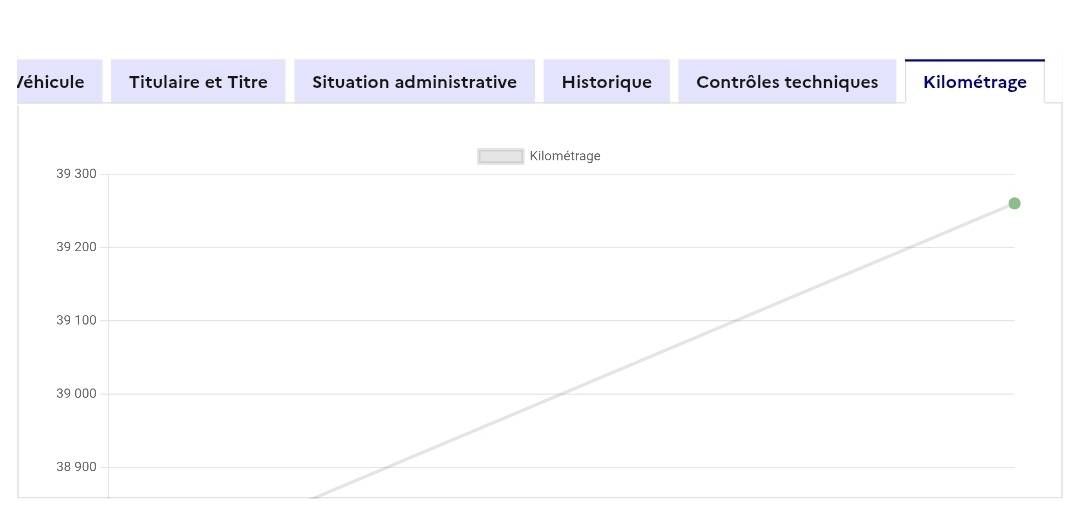Click the 39 100 axis label
The image size is (1080, 531).
click(76, 320)
